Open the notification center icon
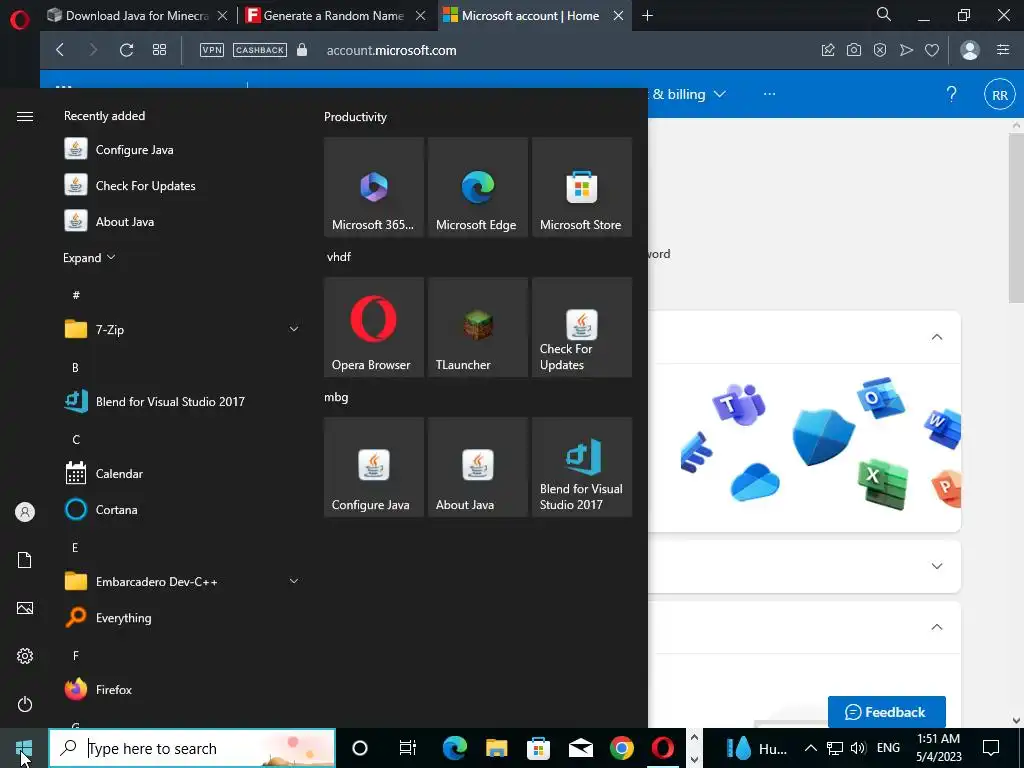 pyautogui.click(x=991, y=748)
